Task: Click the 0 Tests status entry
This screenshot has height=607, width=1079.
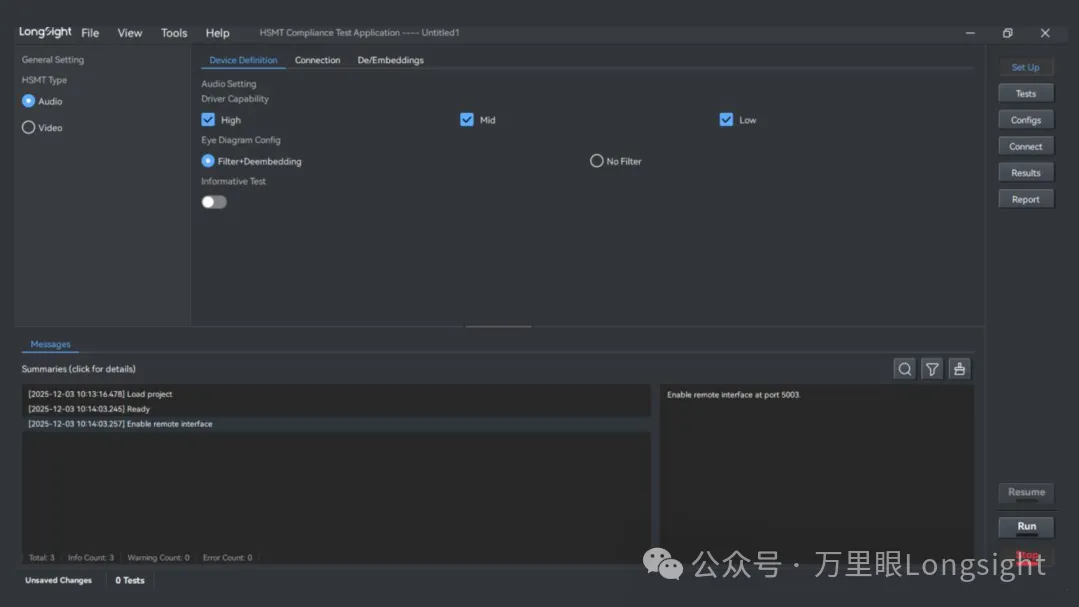Action: pos(129,580)
